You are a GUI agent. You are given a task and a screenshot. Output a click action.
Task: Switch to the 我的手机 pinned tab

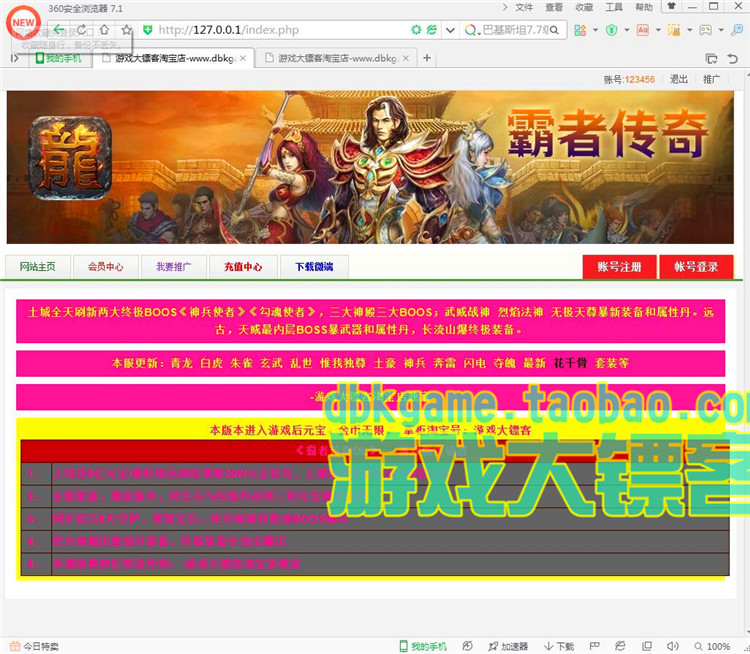click(59, 58)
